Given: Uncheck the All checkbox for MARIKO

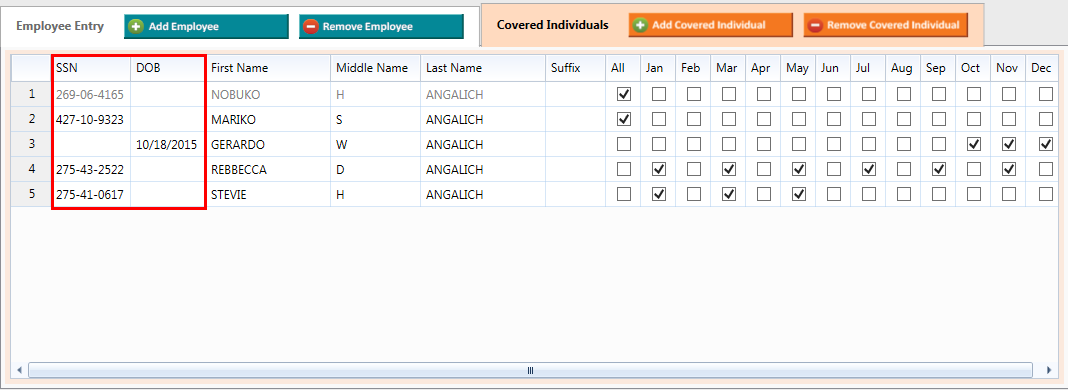Looking at the screenshot, I should tap(623, 119).
